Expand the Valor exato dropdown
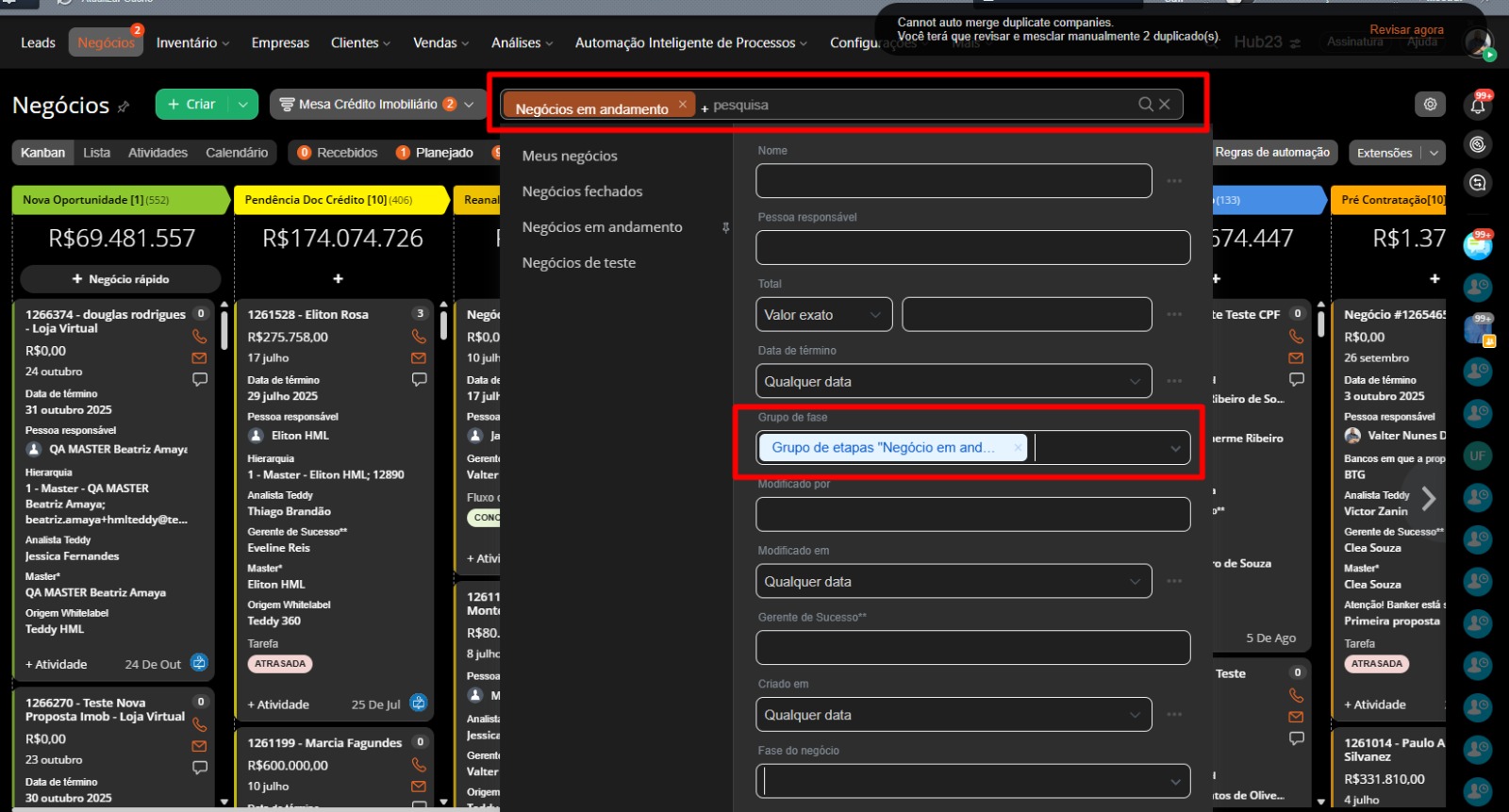Viewport: 1509px width, 812px height. 823,315
